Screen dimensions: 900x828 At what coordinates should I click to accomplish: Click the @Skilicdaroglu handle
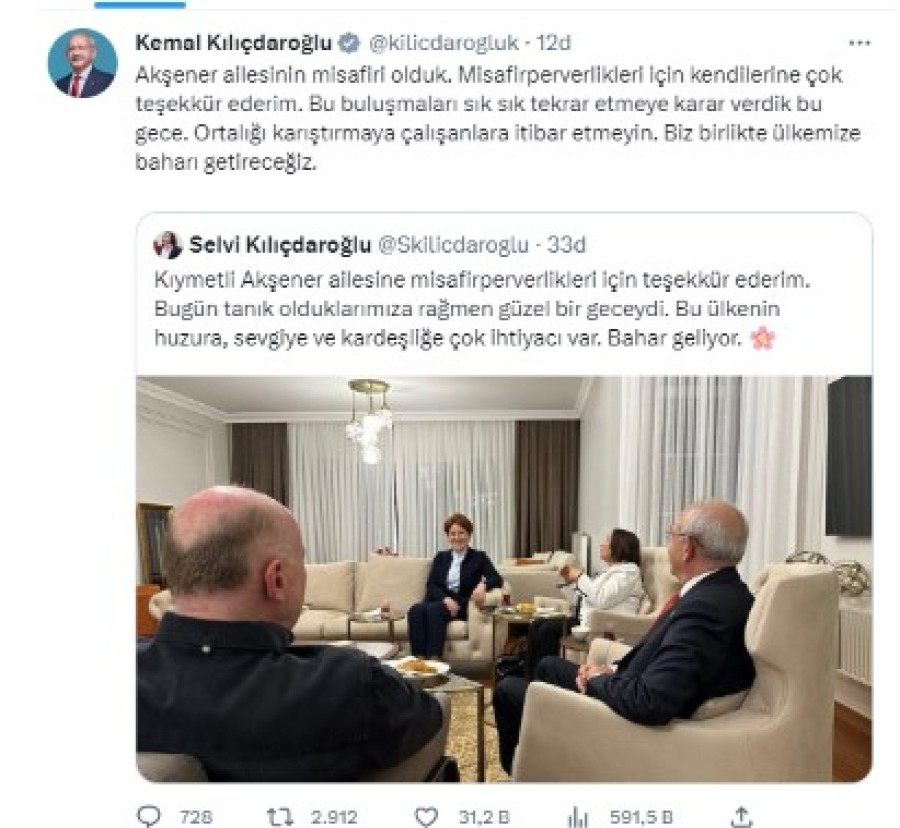tap(453, 245)
